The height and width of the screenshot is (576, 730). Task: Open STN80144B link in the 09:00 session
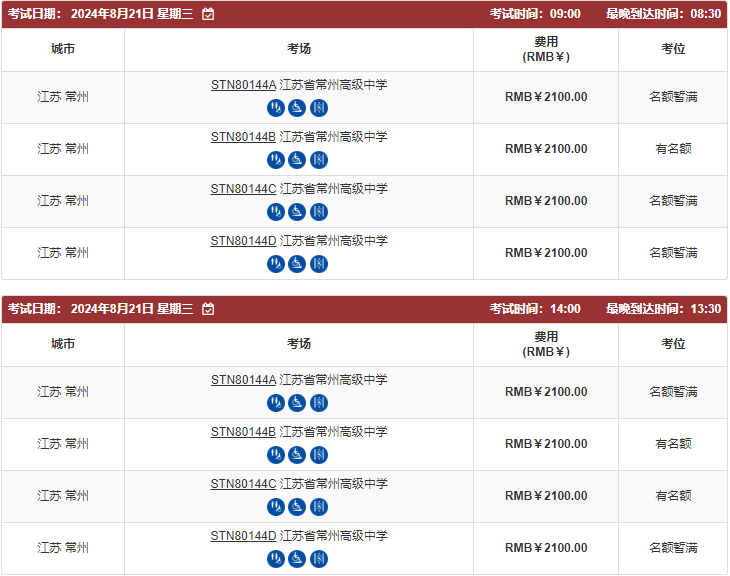point(243,137)
